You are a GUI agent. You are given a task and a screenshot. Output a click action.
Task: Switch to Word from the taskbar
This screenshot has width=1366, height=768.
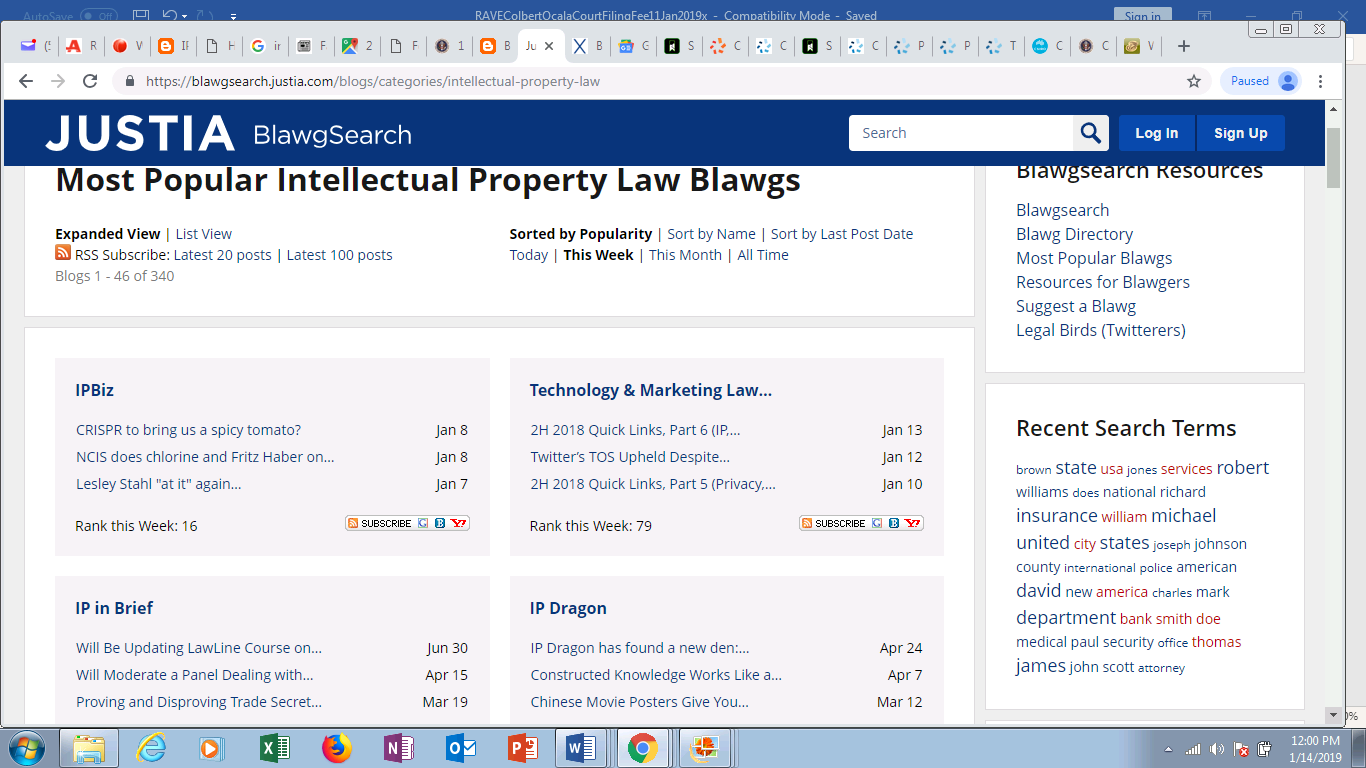coord(581,748)
